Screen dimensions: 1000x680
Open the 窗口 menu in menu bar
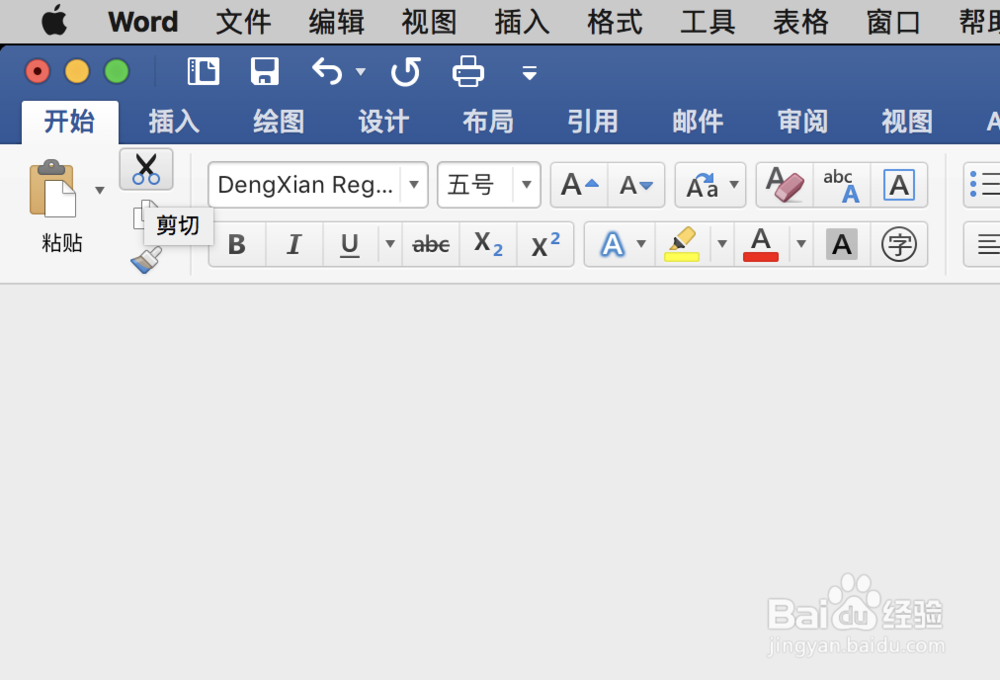pos(893,22)
